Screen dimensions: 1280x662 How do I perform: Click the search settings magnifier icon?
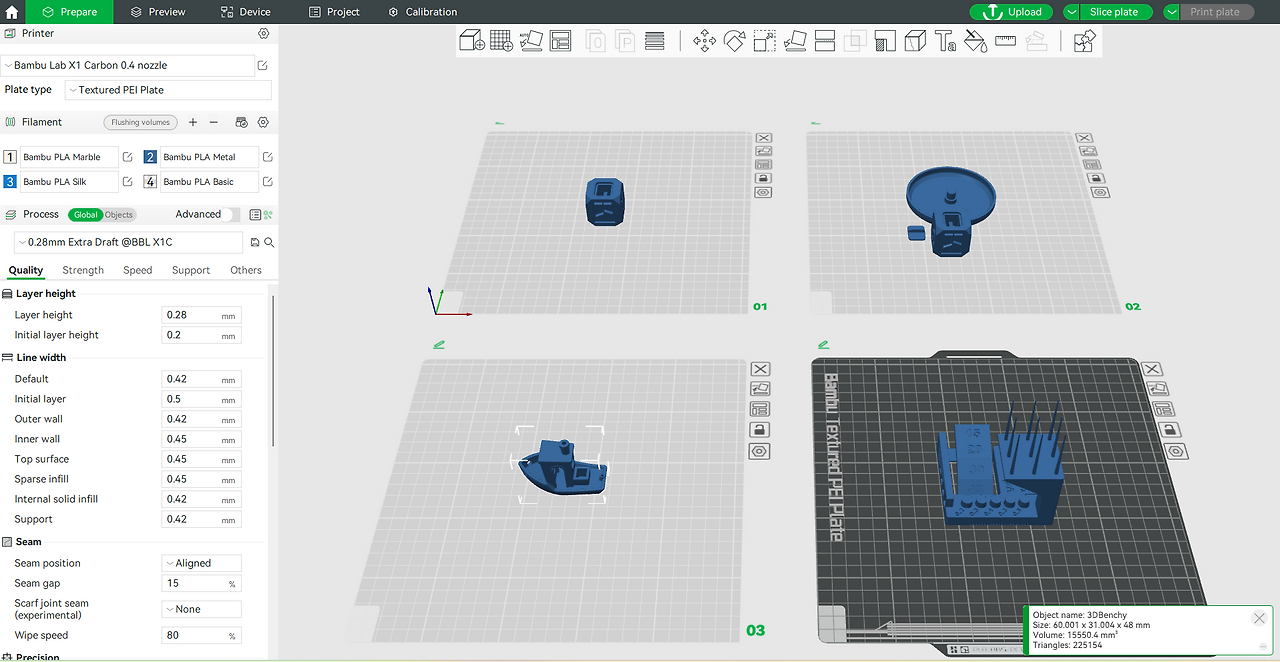click(x=269, y=242)
